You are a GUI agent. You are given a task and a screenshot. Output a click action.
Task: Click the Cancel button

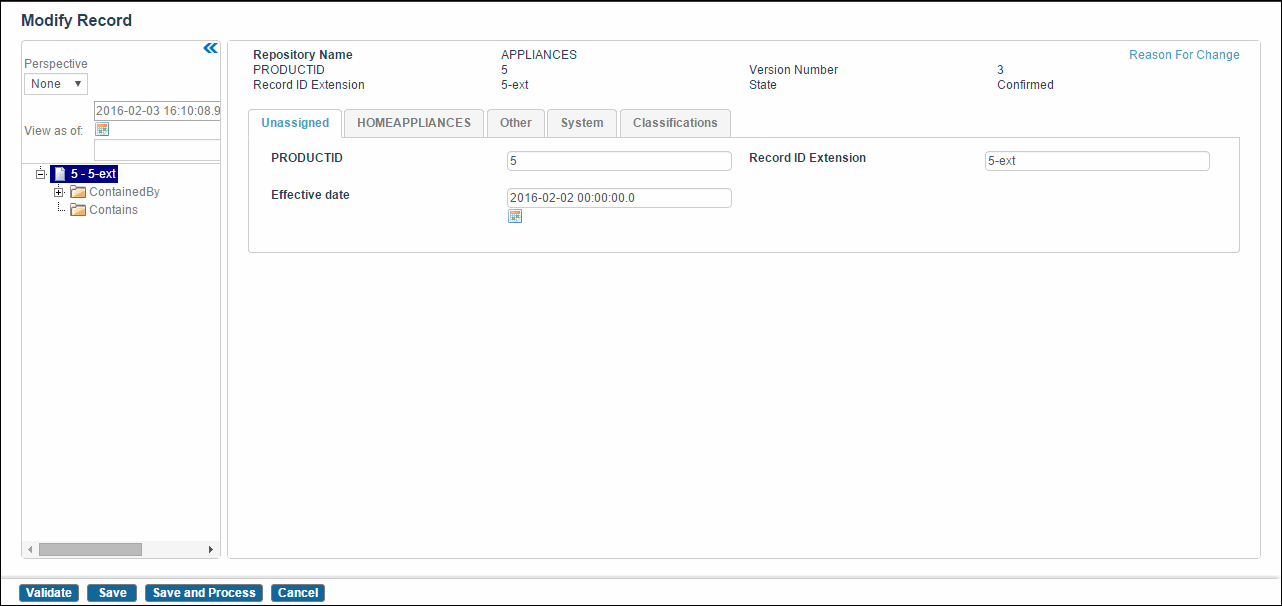point(298,593)
